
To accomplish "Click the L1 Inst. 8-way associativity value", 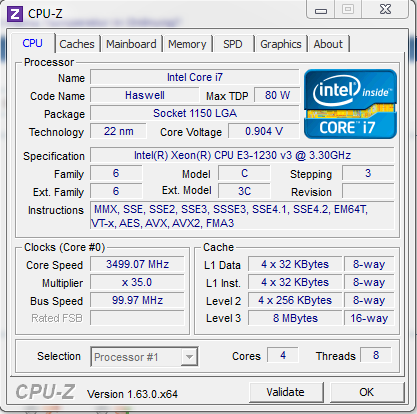I will (x=369, y=282).
